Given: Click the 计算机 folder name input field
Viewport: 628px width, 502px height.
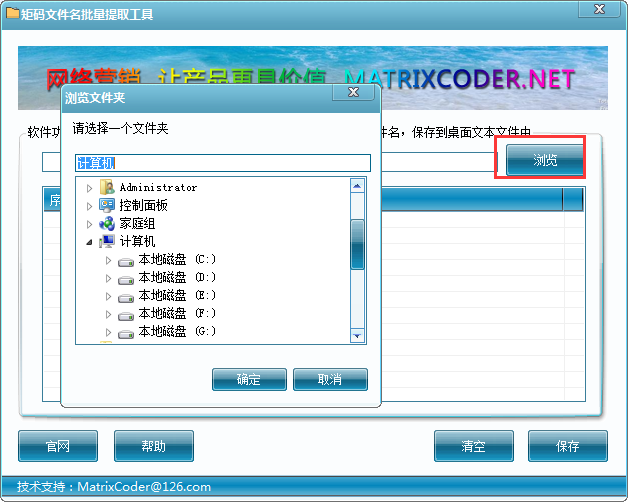Looking at the screenshot, I should coord(223,163).
